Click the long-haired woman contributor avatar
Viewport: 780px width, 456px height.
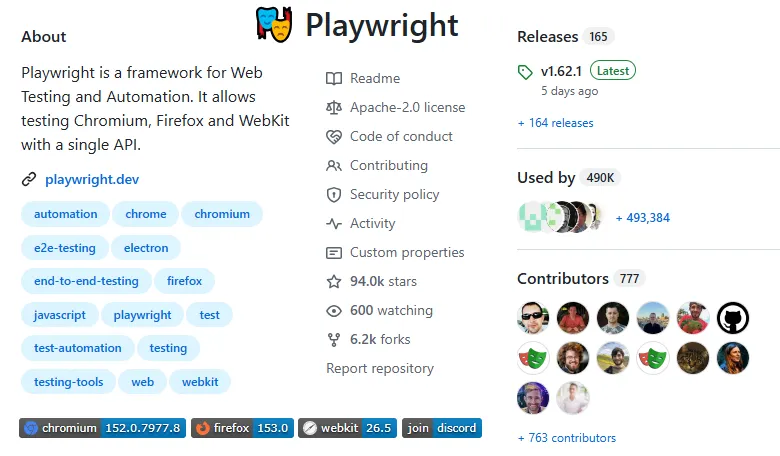click(x=733, y=358)
